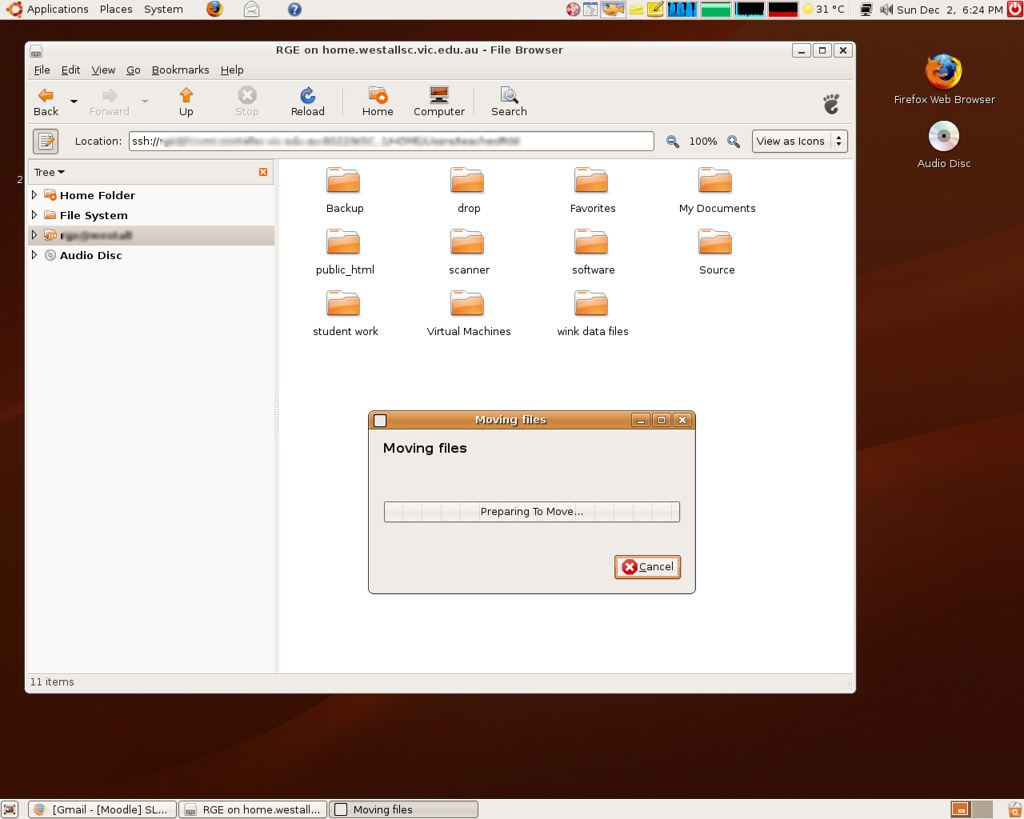
Task: Reload the current folder view
Action: pos(307,99)
